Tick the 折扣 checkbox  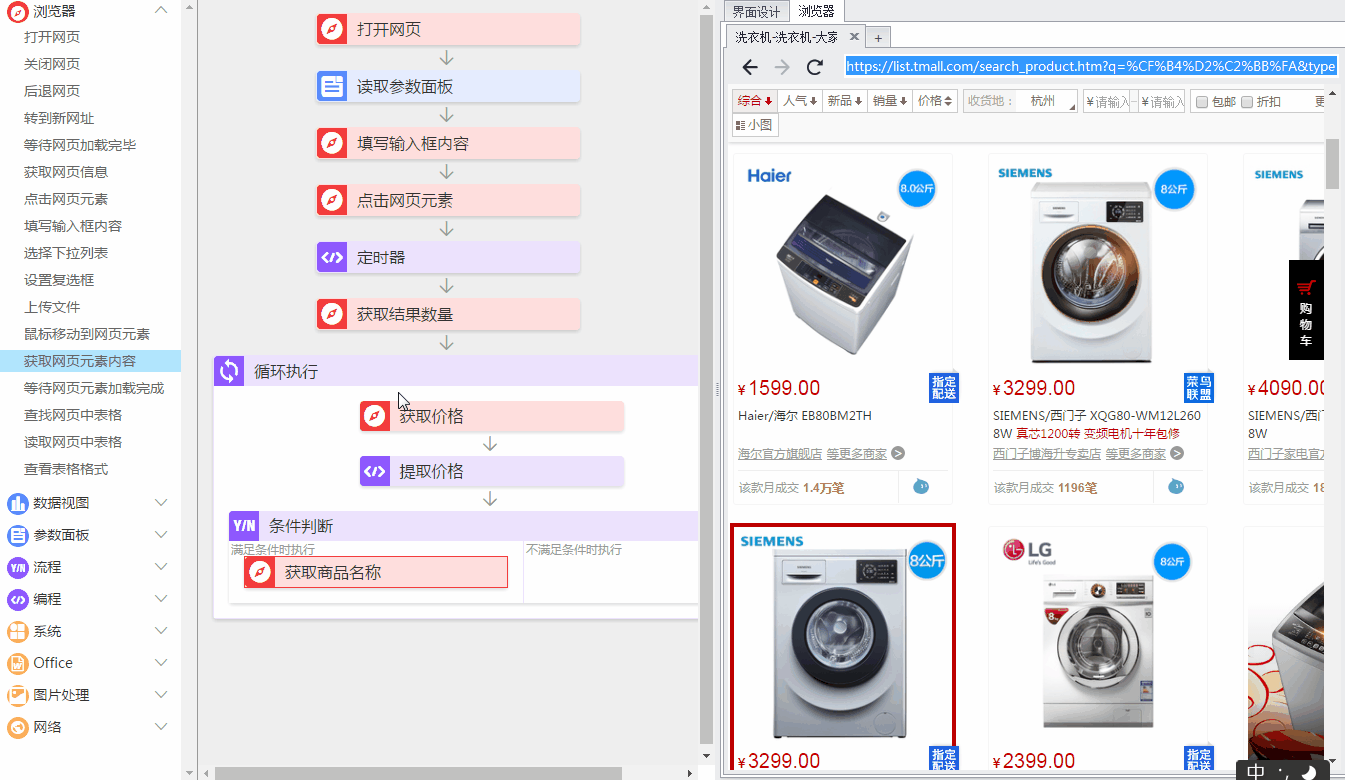[1247, 101]
